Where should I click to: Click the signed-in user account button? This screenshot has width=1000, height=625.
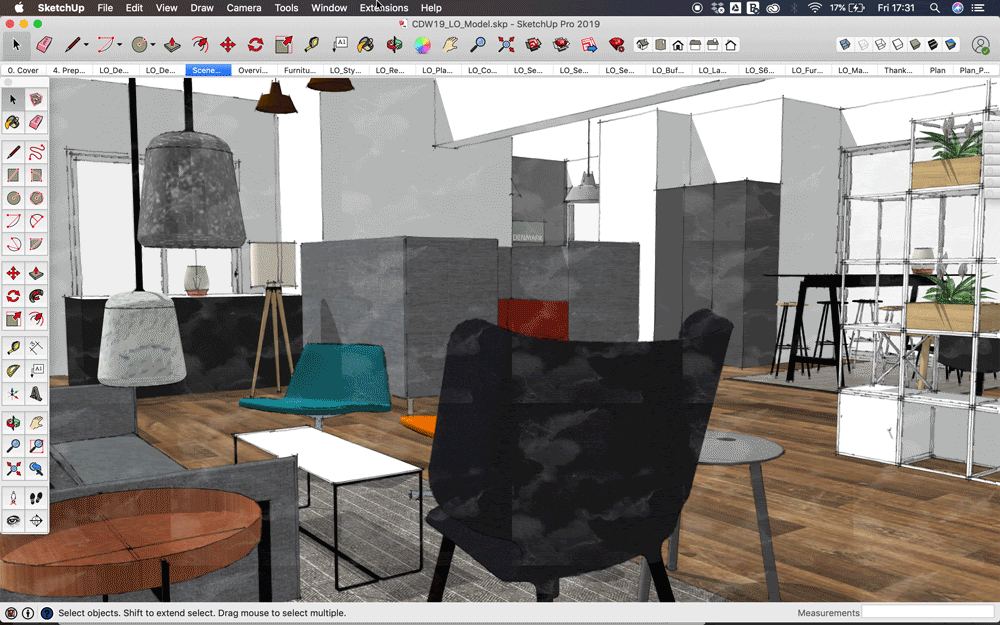point(981,45)
